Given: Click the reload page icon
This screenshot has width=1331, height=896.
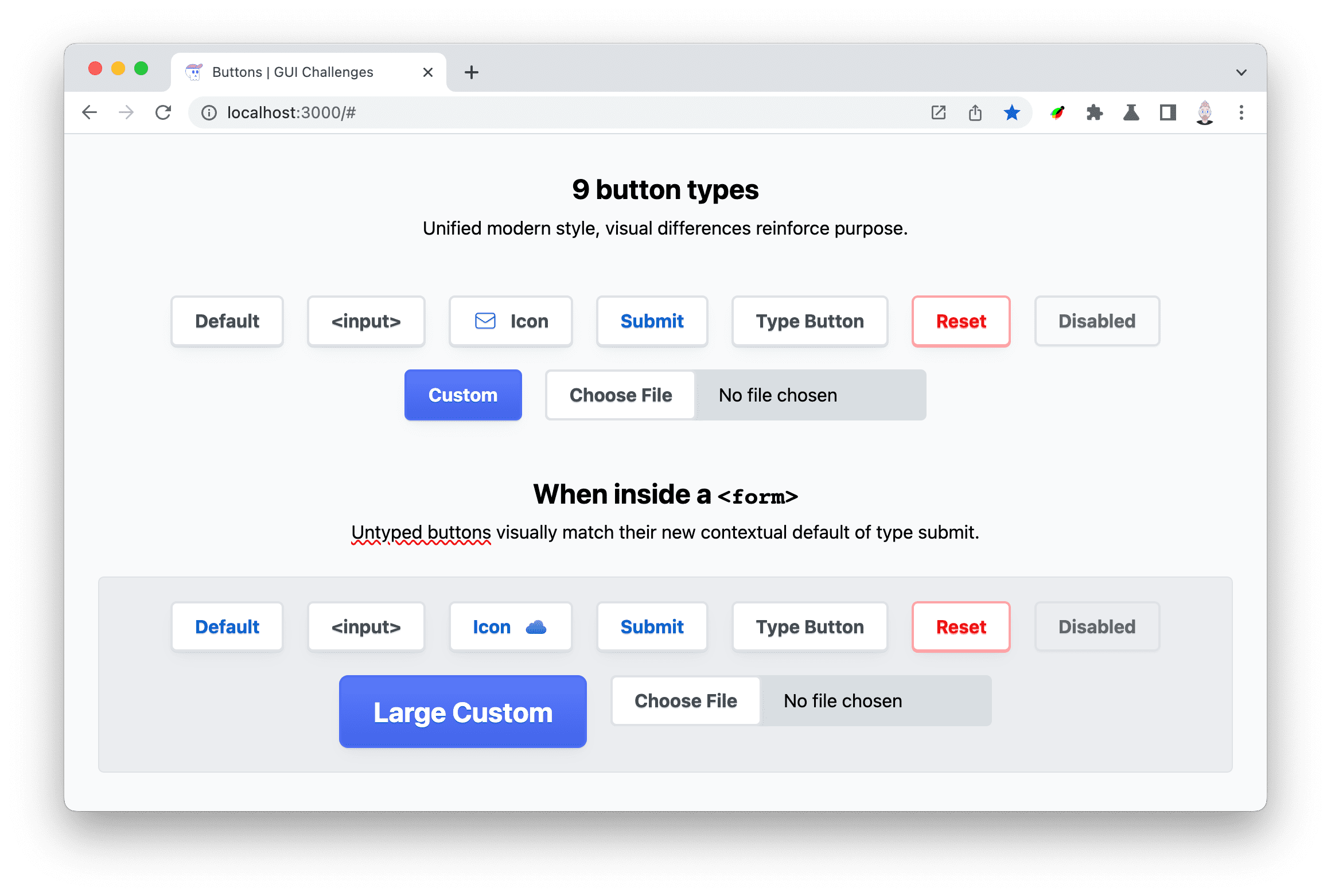Looking at the screenshot, I should (162, 112).
